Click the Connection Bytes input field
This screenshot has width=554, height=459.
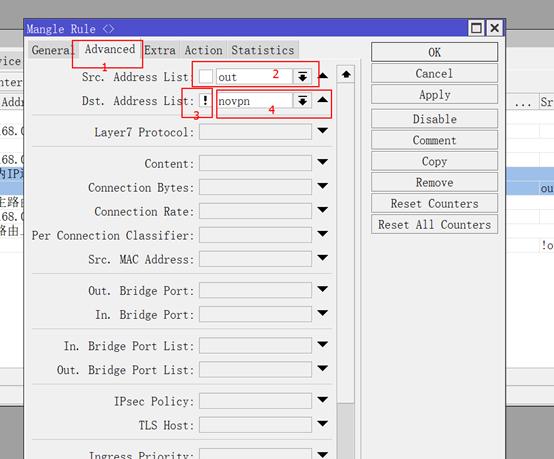click(x=255, y=187)
